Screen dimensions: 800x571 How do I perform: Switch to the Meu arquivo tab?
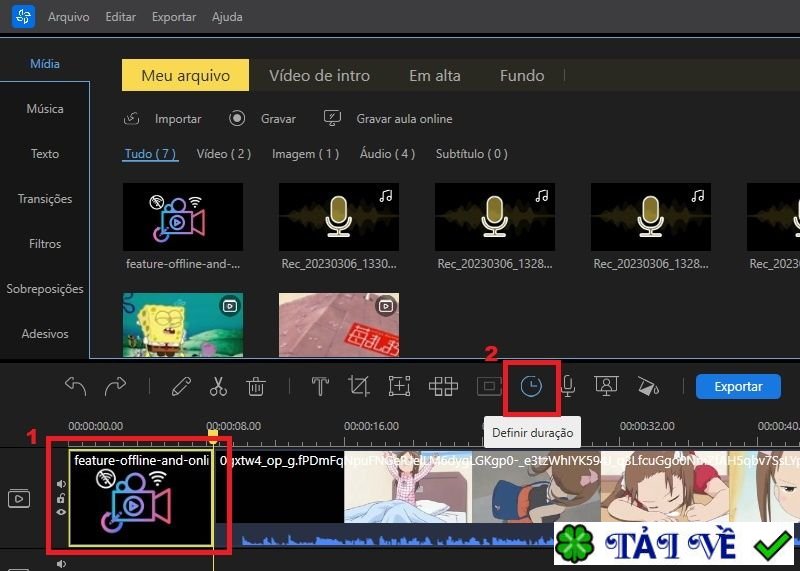point(185,75)
